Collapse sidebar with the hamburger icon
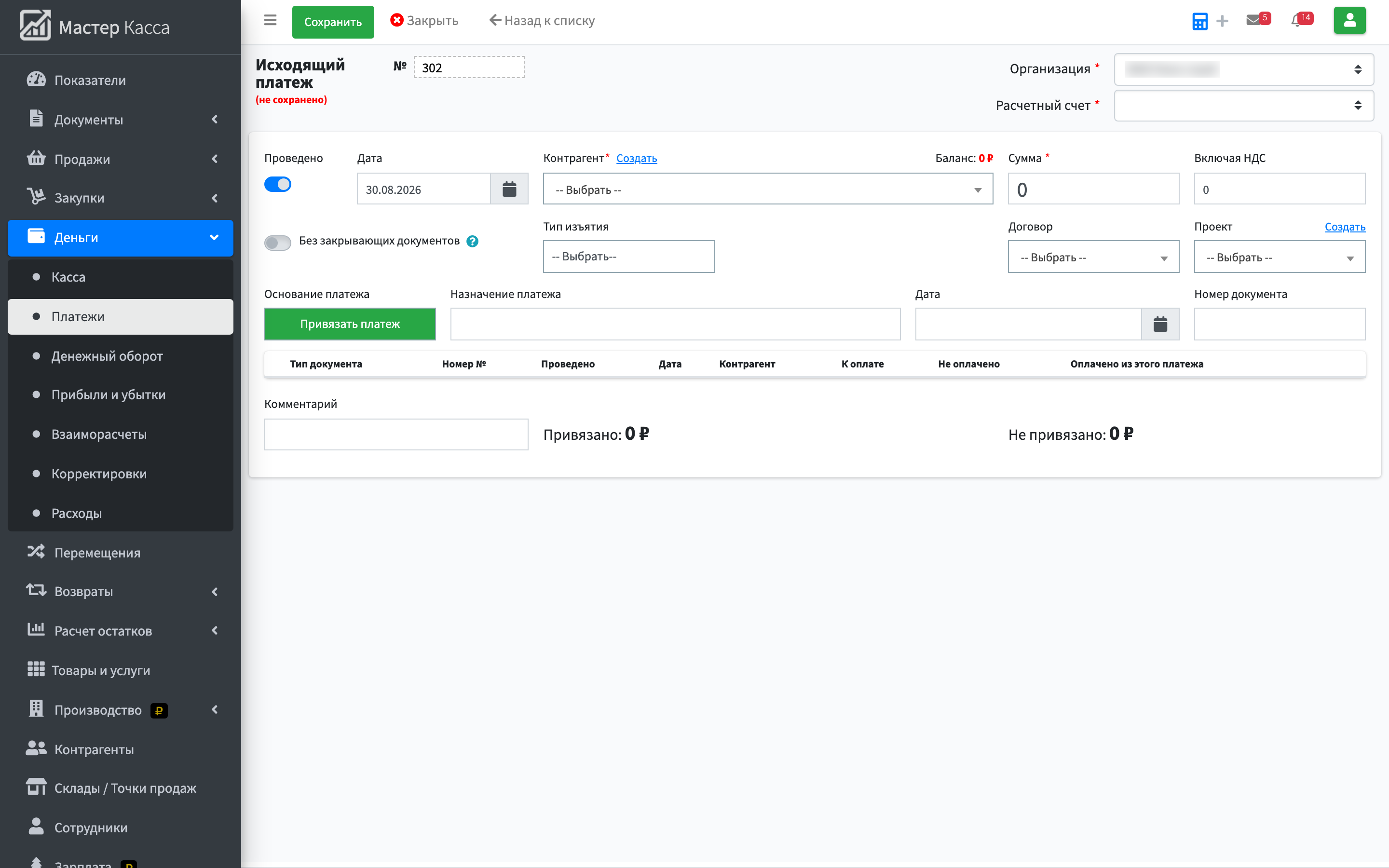The image size is (1389, 868). 271,21
